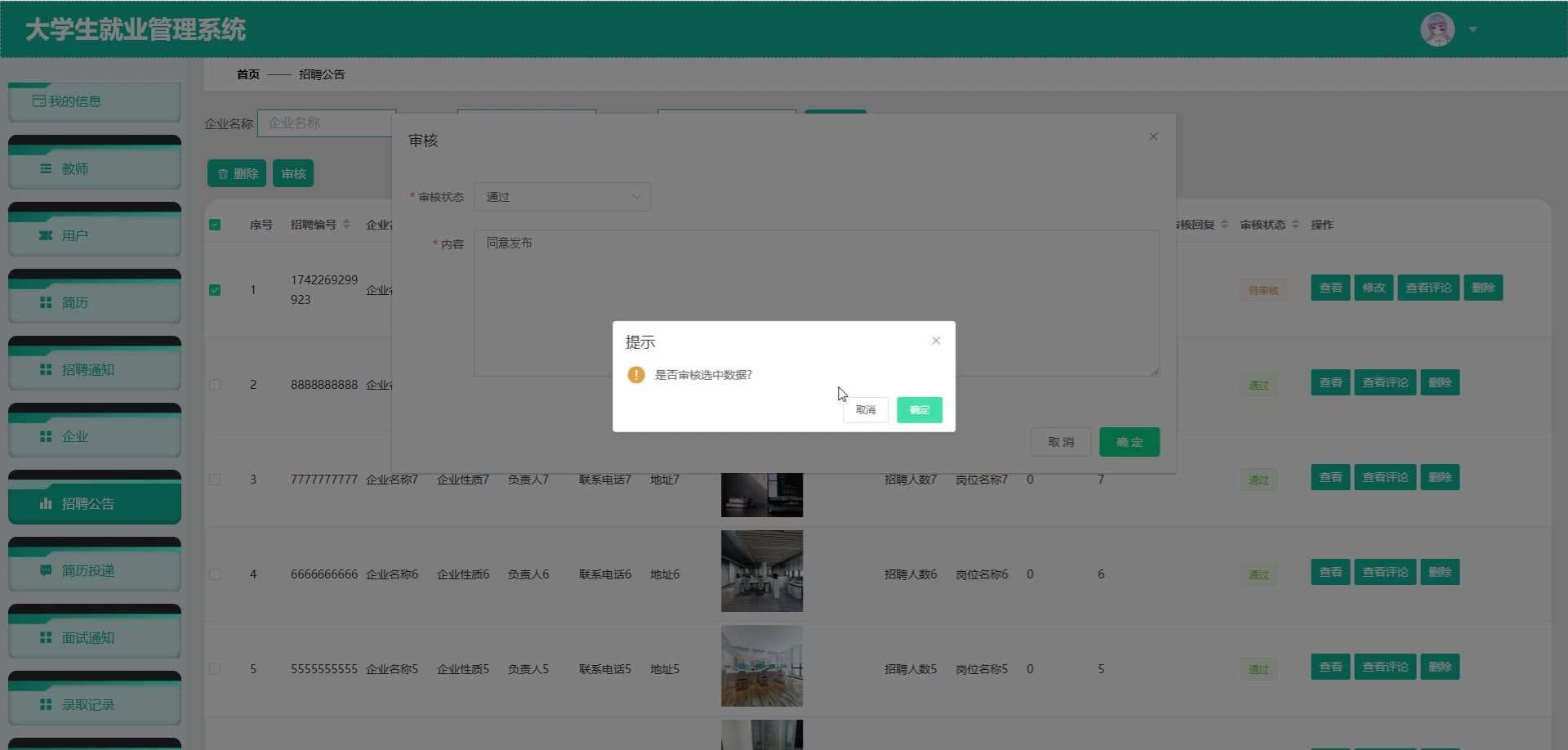The image size is (1568, 750).
Task: Sort by 审核状态 column arrows
Action: pyautogui.click(x=1295, y=225)
